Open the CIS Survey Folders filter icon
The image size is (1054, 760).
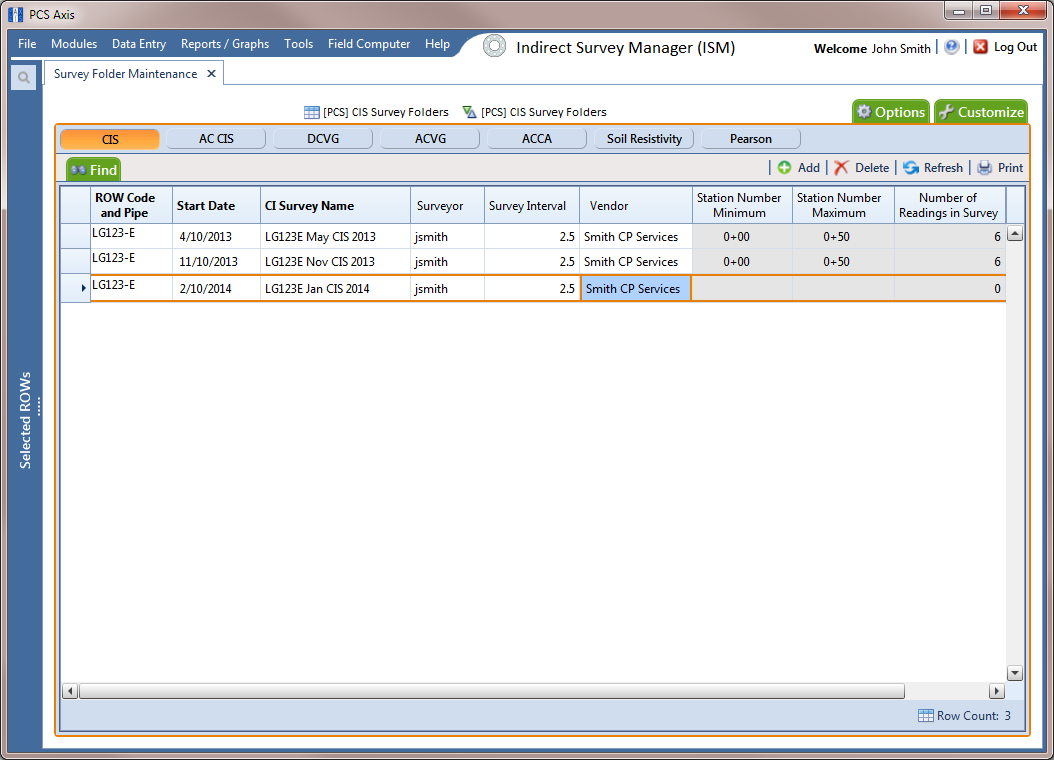click(x=469, y=112)
